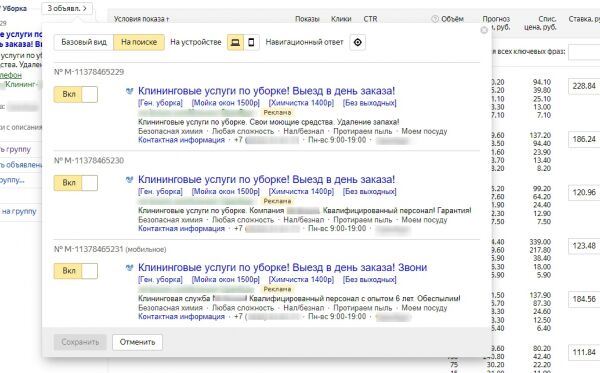This screenshot has width=600, height=373.
Task: Open the Объём help question icon
Action: click(435, 19)
